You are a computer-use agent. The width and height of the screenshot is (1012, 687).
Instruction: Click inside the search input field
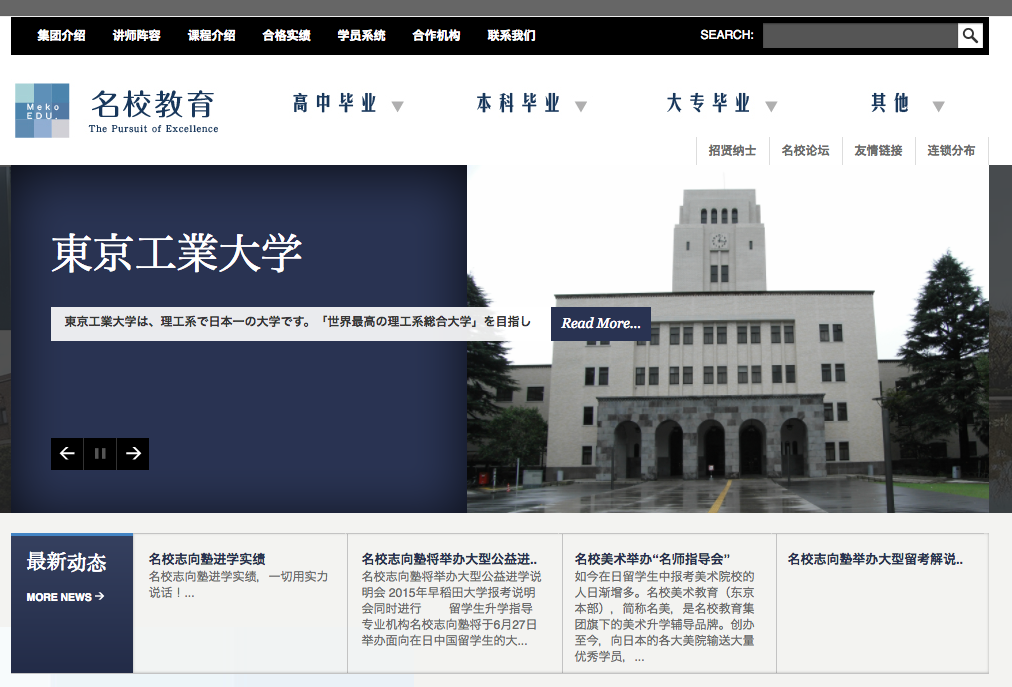pos(858,35)
